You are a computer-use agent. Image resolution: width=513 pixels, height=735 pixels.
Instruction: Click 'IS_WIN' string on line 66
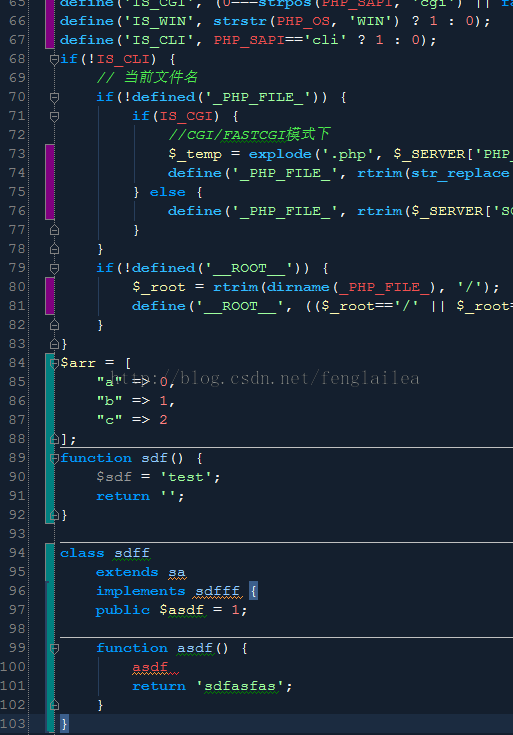[x=159, y=21]
